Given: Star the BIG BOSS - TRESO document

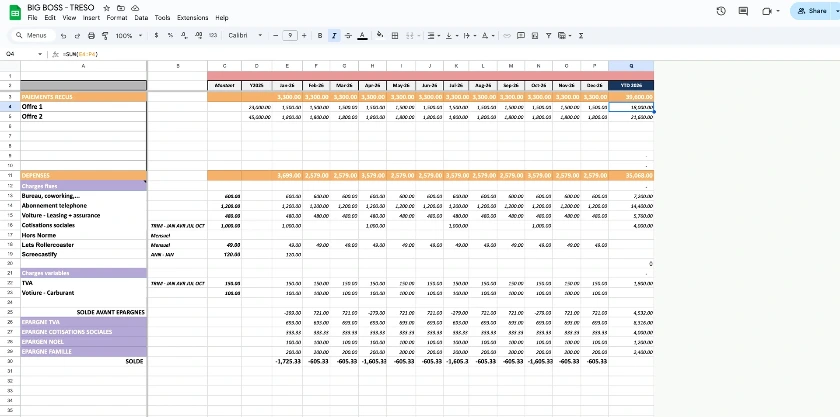Looking at the screenshot, I should coord(107,8).
